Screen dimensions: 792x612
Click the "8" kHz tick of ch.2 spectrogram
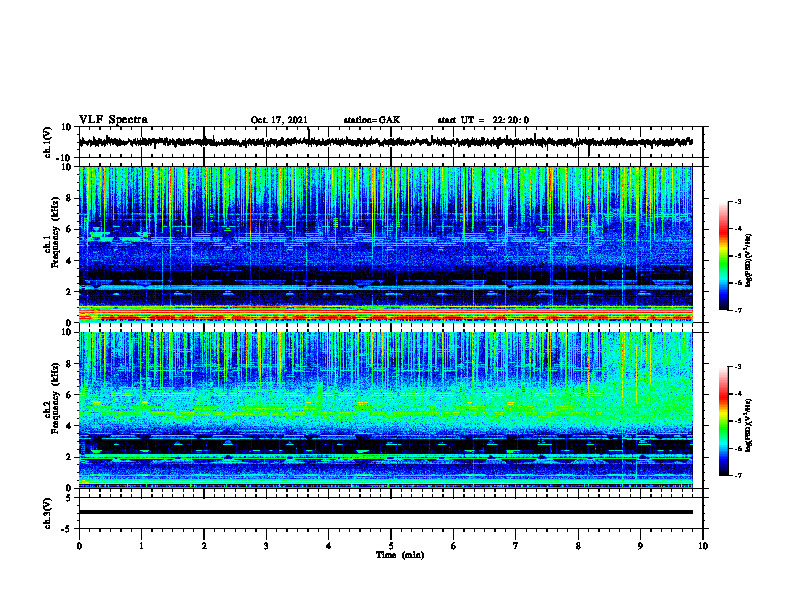(x=70, y=364)
